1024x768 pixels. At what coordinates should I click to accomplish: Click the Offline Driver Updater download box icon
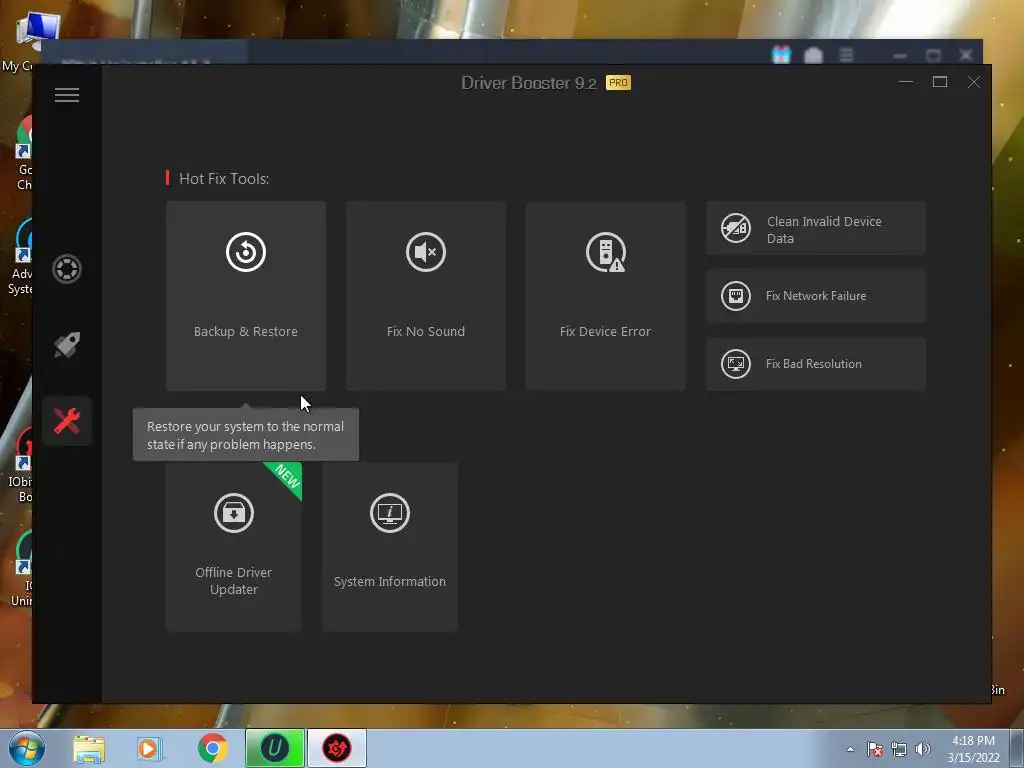tap(234, 513)
